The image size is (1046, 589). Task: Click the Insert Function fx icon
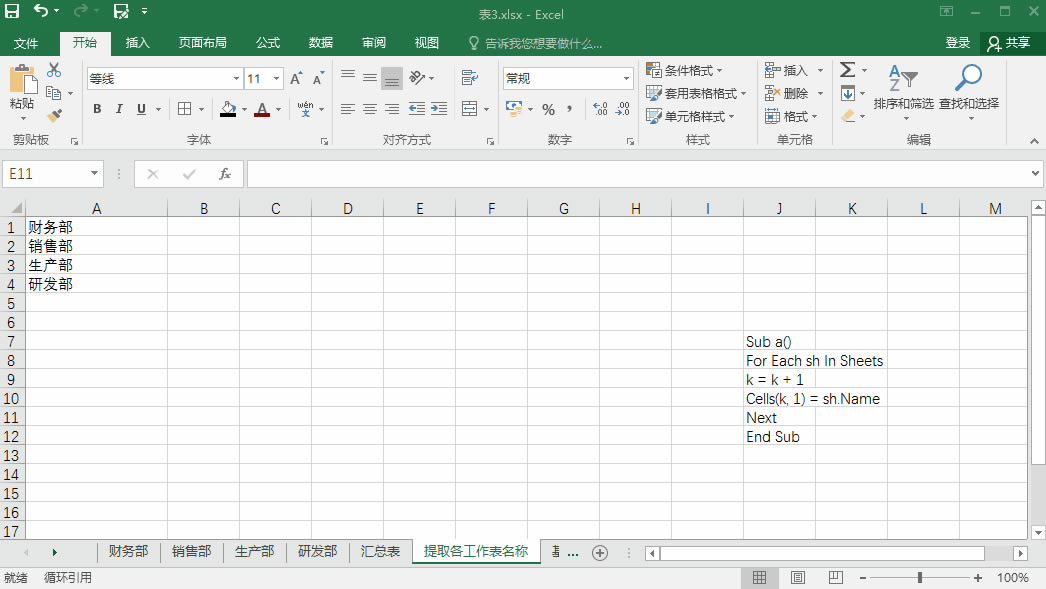tap(225, 174)
